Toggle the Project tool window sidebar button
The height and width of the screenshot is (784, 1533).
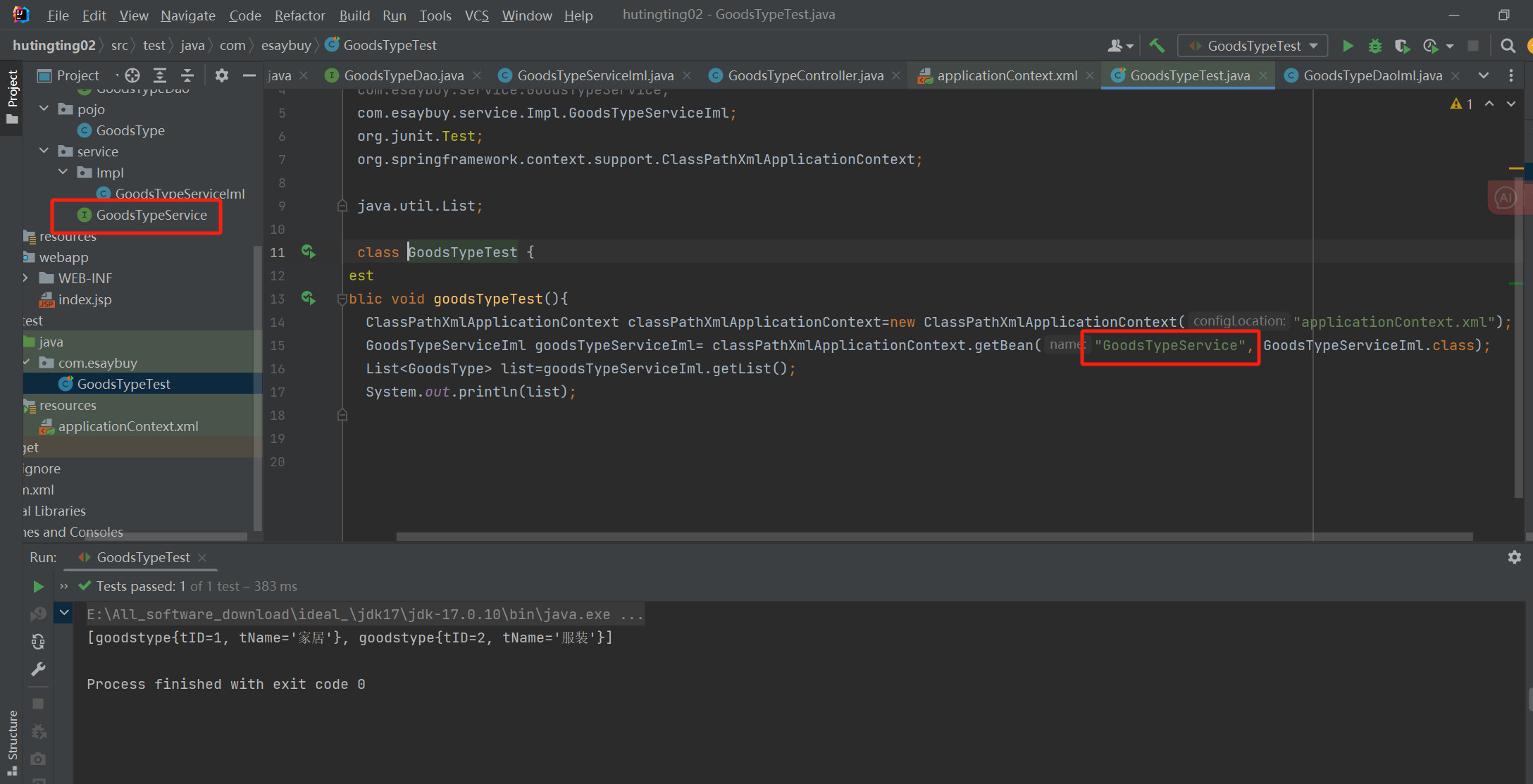coord(12,95)
